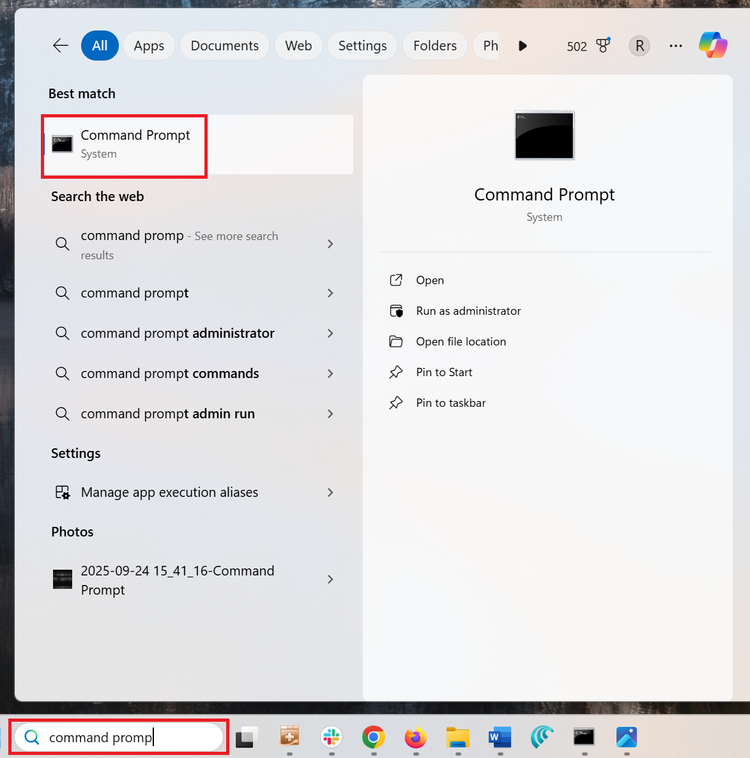Open Firefox from the taskbar
This screenshot has width=750, height=758.
415,737
